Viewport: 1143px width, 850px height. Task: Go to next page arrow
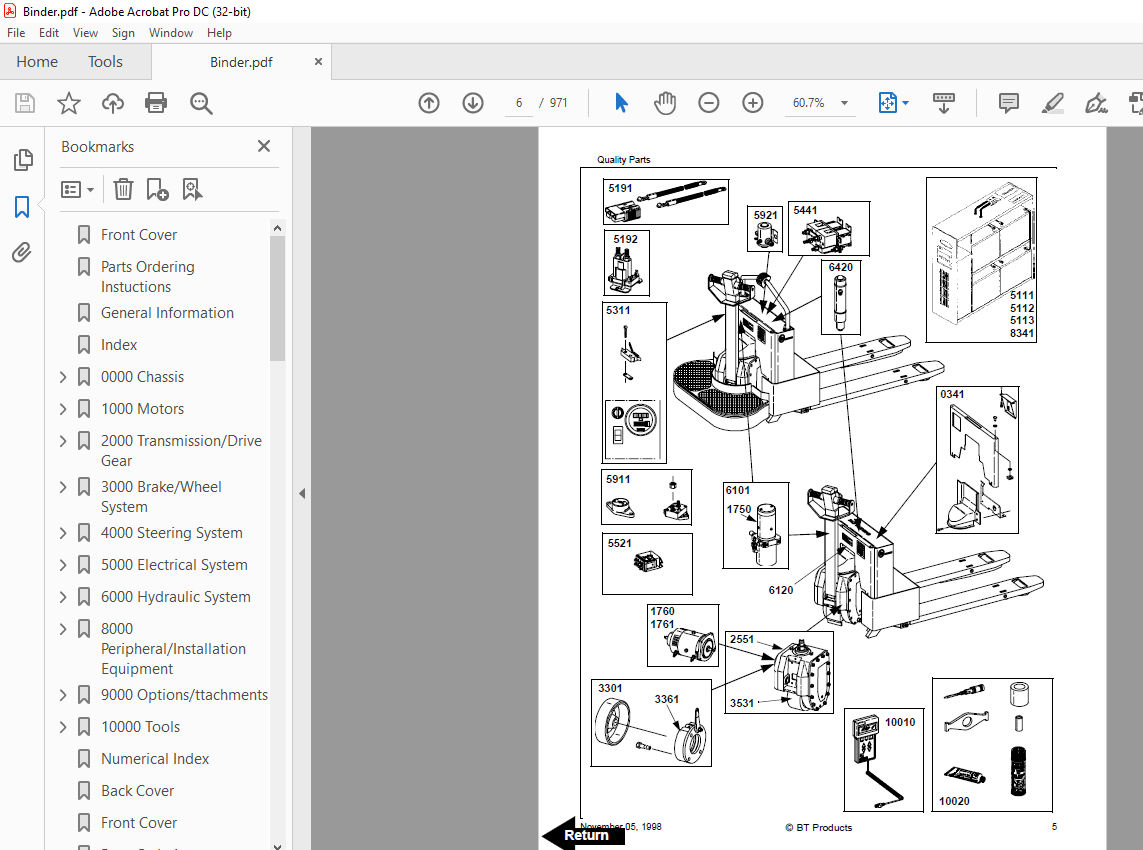[473, 103]
